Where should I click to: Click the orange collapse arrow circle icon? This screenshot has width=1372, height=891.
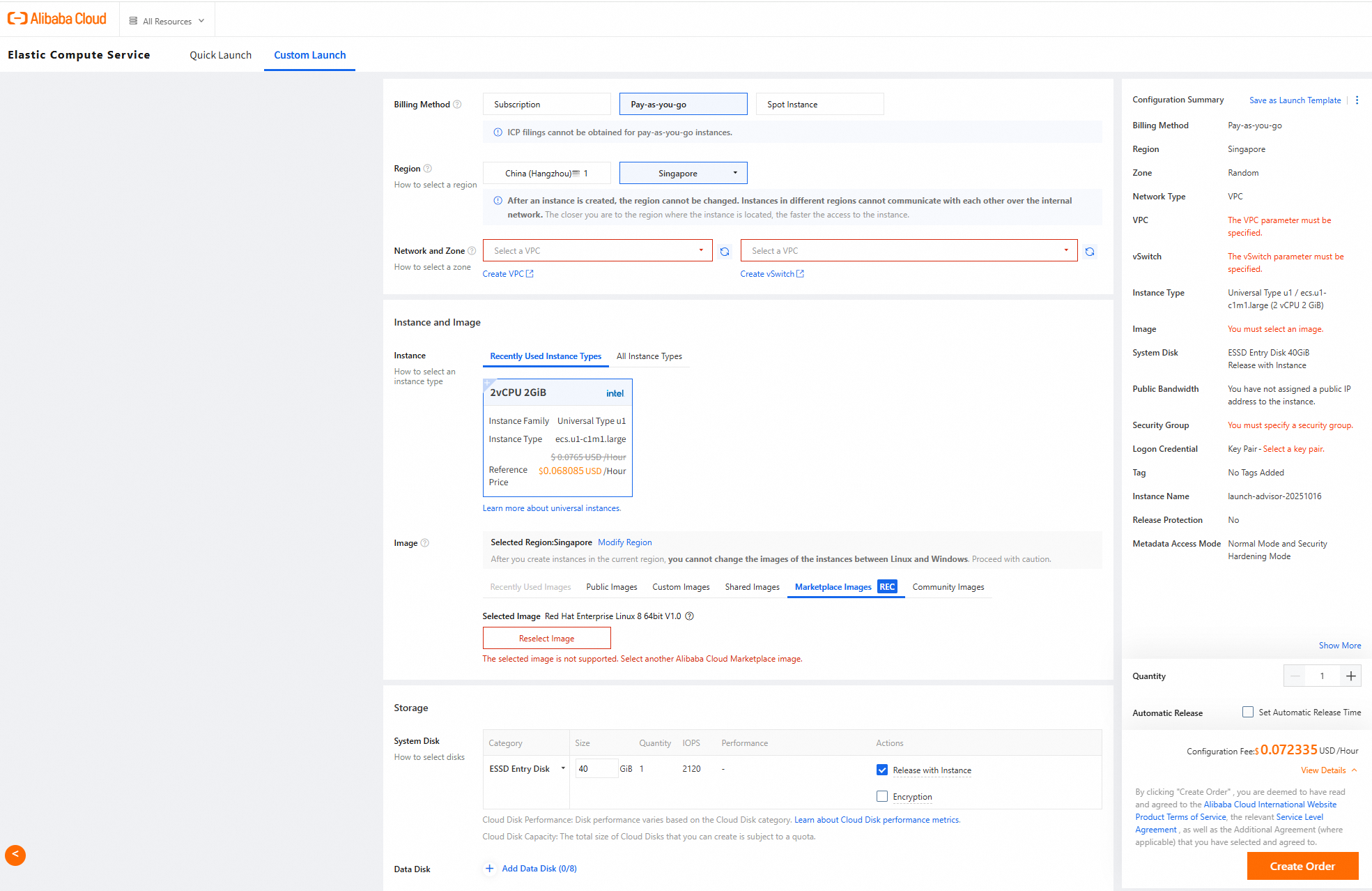pyautogui.click(x=15, y=855)
